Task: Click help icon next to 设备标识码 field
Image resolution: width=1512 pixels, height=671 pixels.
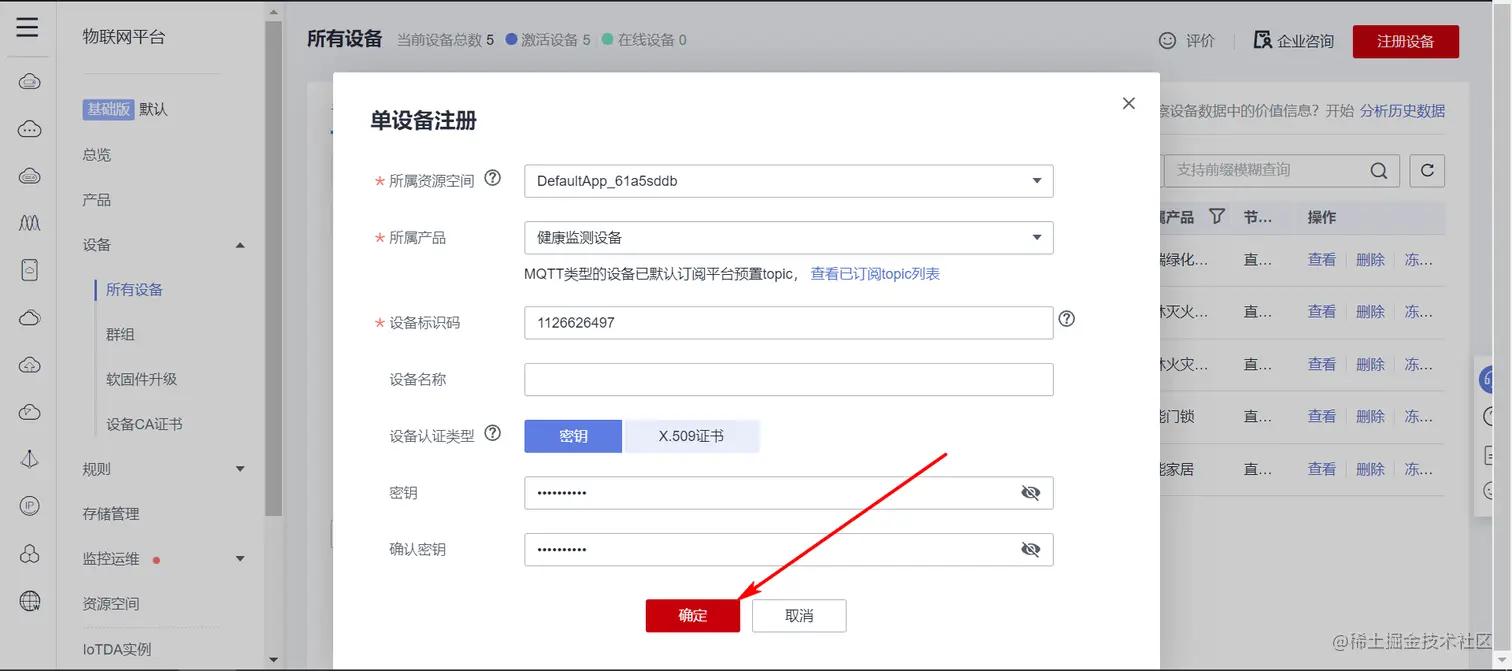Action: tap(1067, 319)
